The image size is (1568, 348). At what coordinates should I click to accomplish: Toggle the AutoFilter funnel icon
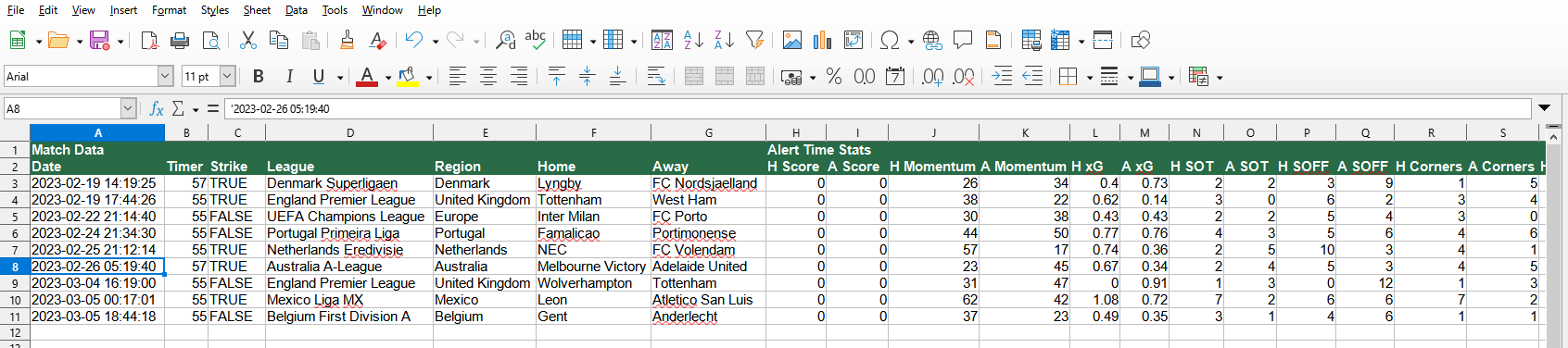coord(754,40)
